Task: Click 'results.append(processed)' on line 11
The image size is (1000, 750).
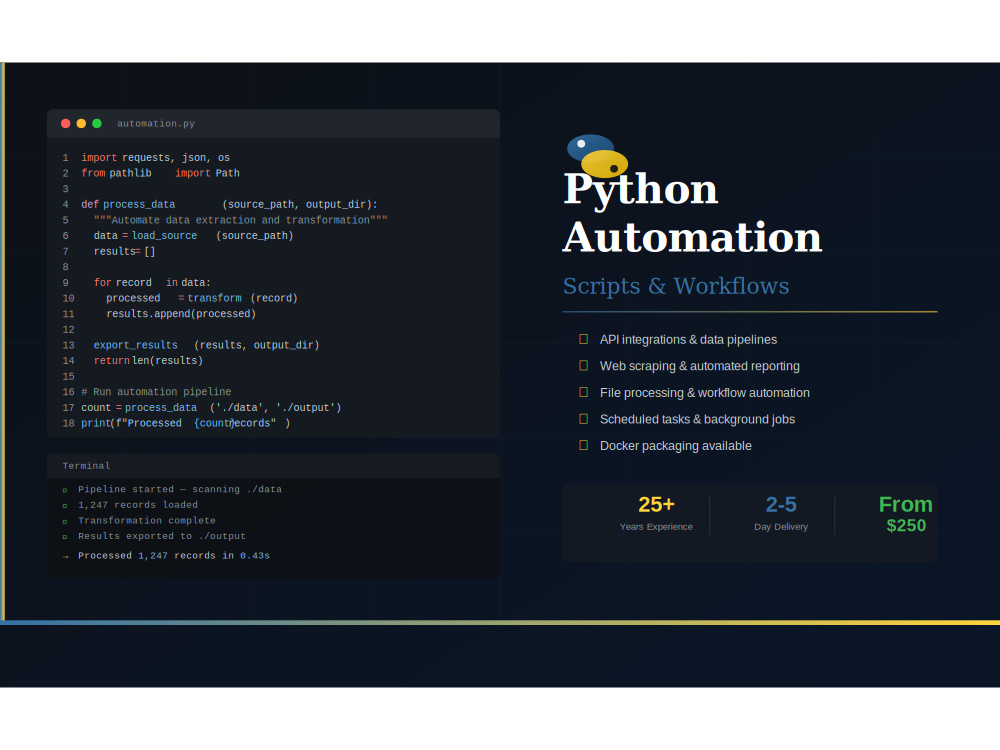Action: click(181, 314)
